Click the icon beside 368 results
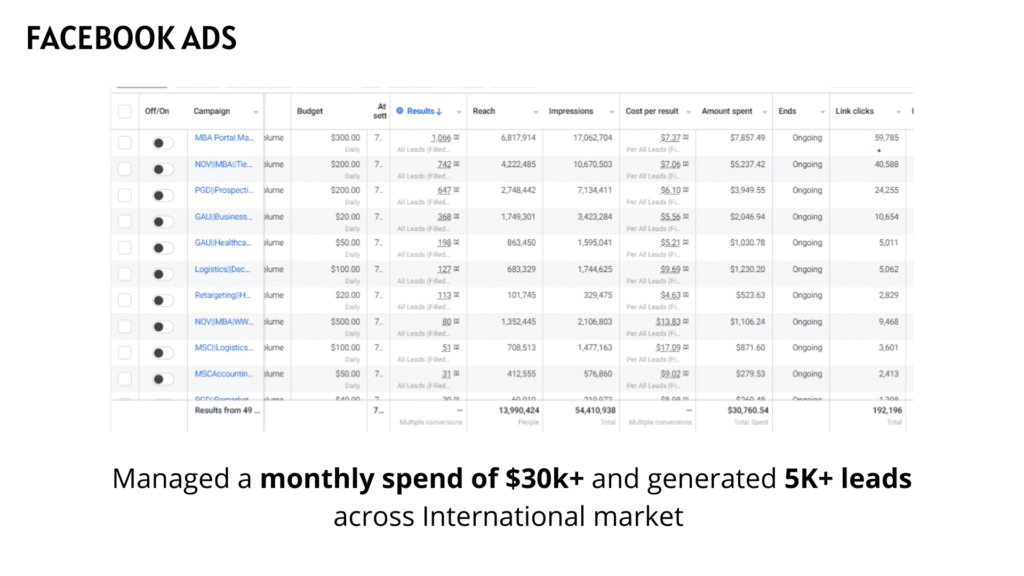The width and height of the screenshot is (1024, 576). pyautogui.click(x=457, y=217)
